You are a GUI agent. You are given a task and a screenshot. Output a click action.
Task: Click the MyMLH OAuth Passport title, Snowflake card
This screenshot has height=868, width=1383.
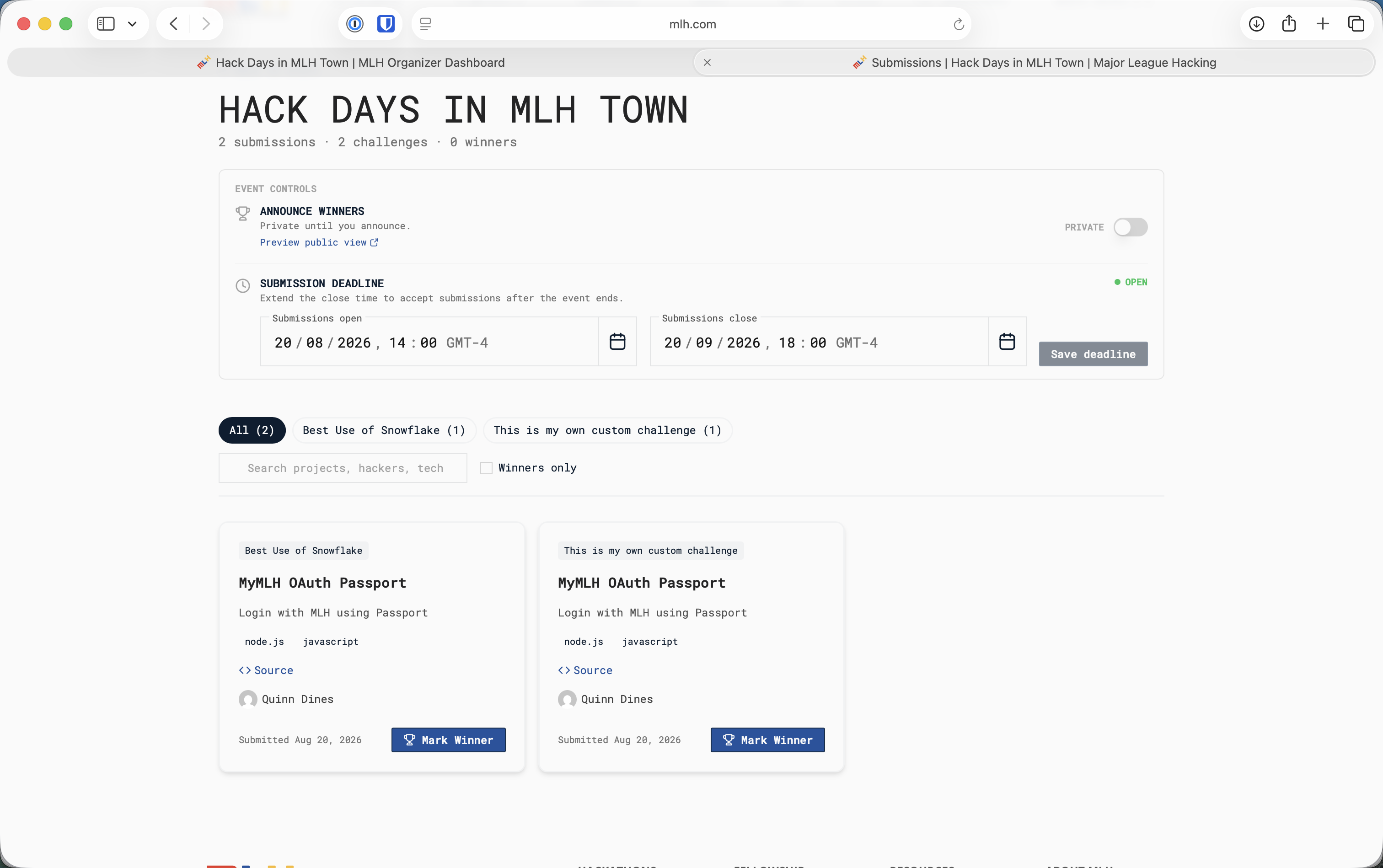click(x=322, y=583)
